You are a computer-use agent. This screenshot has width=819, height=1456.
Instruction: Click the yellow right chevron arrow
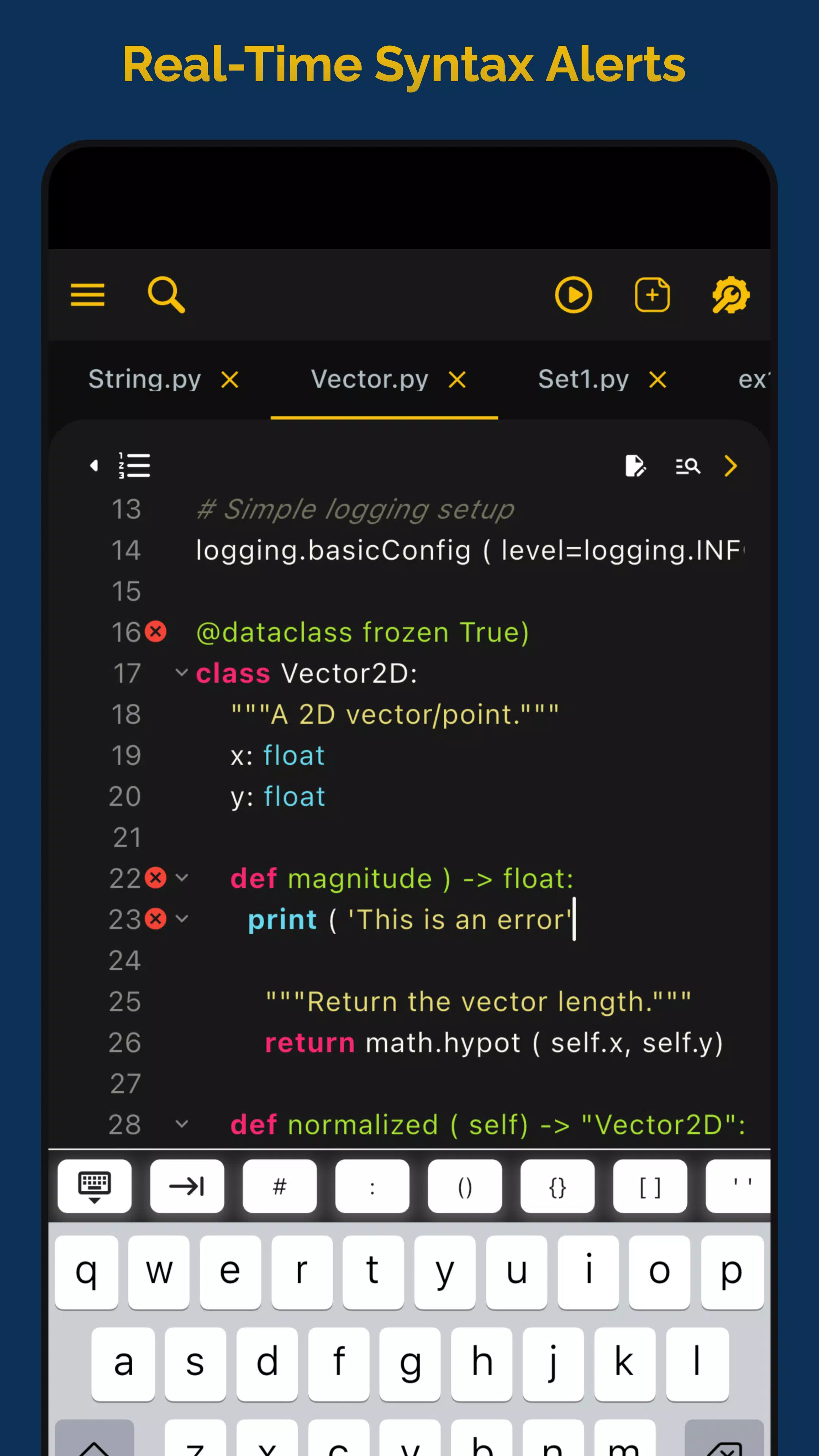(731, 466)
